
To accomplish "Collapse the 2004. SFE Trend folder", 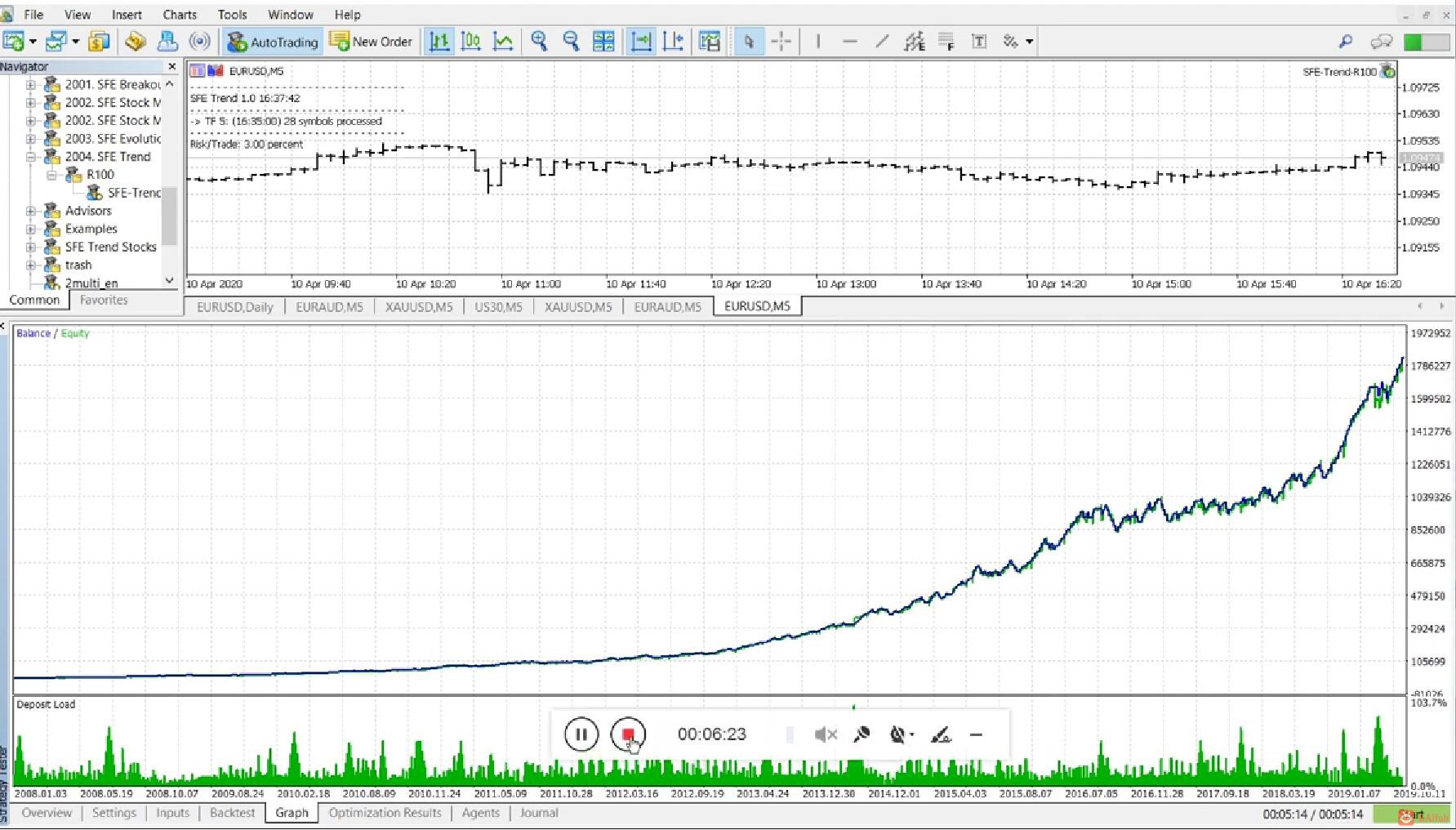I will tap(31, 156).
